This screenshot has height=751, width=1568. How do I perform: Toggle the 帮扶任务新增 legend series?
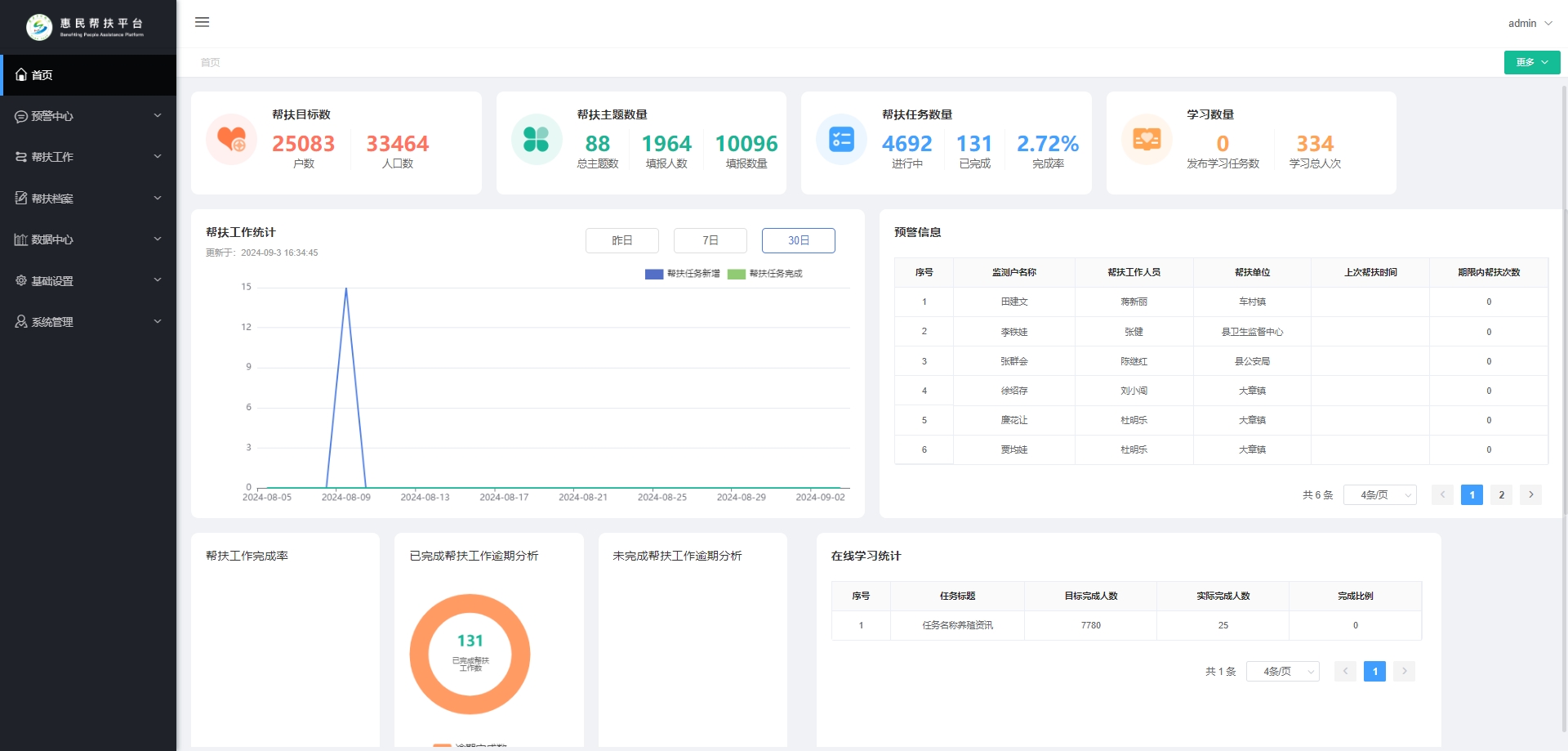click(683, 274)
